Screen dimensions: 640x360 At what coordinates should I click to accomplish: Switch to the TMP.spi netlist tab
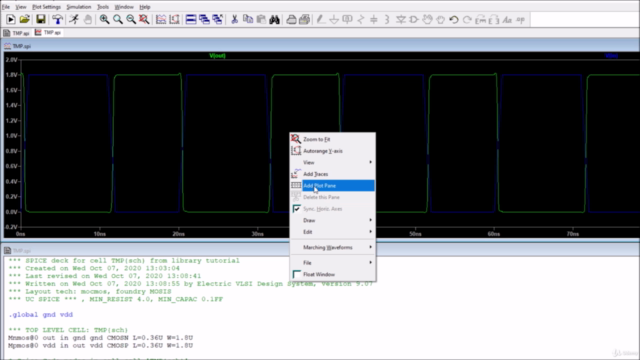click(x=17, y=33)
